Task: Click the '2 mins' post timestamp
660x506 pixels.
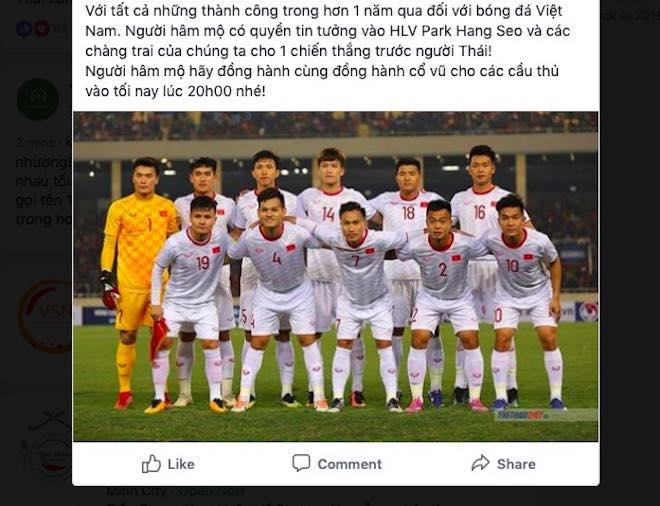Action: (35, 142)
